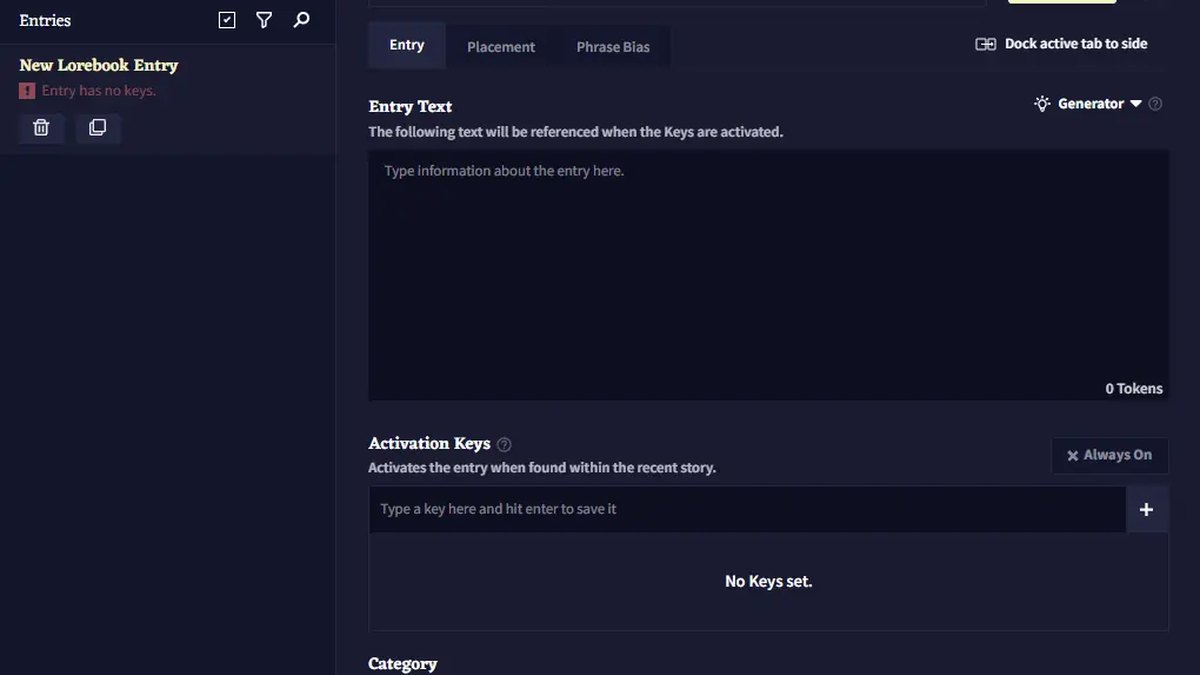
Task: Click the 'The following text will be referenced' description
Action: point(576,132)
